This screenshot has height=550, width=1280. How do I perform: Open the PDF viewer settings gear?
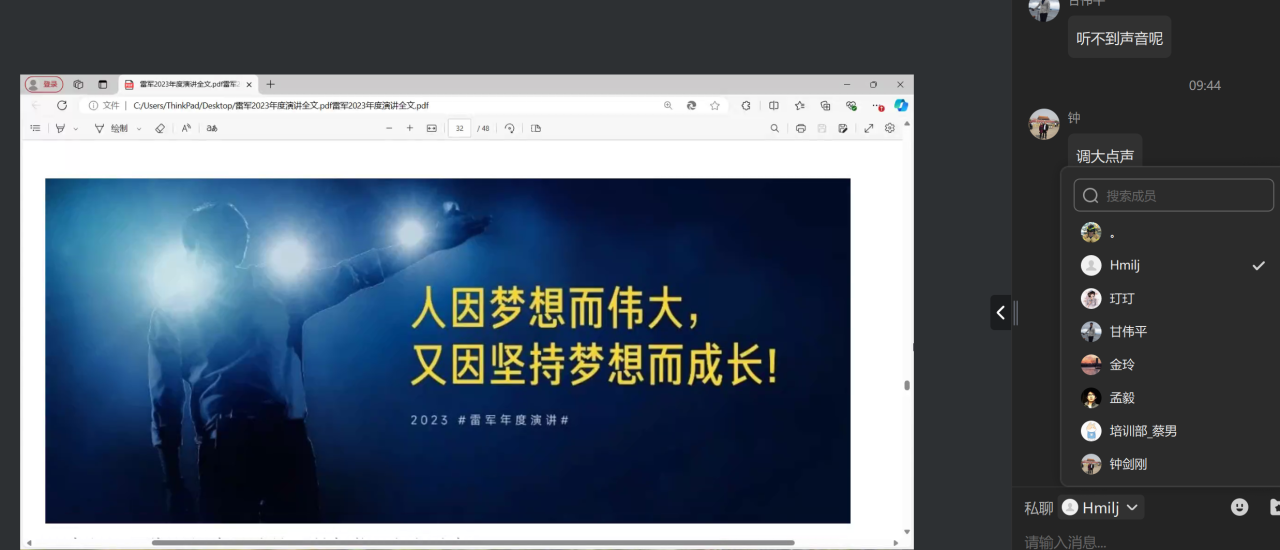(x=890, y=128)
